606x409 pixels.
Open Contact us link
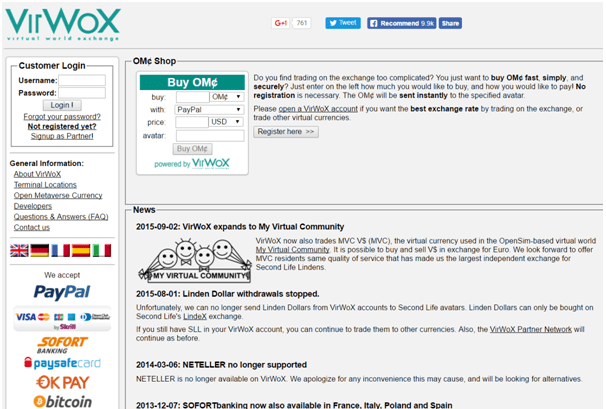click(x=32, y=227)
